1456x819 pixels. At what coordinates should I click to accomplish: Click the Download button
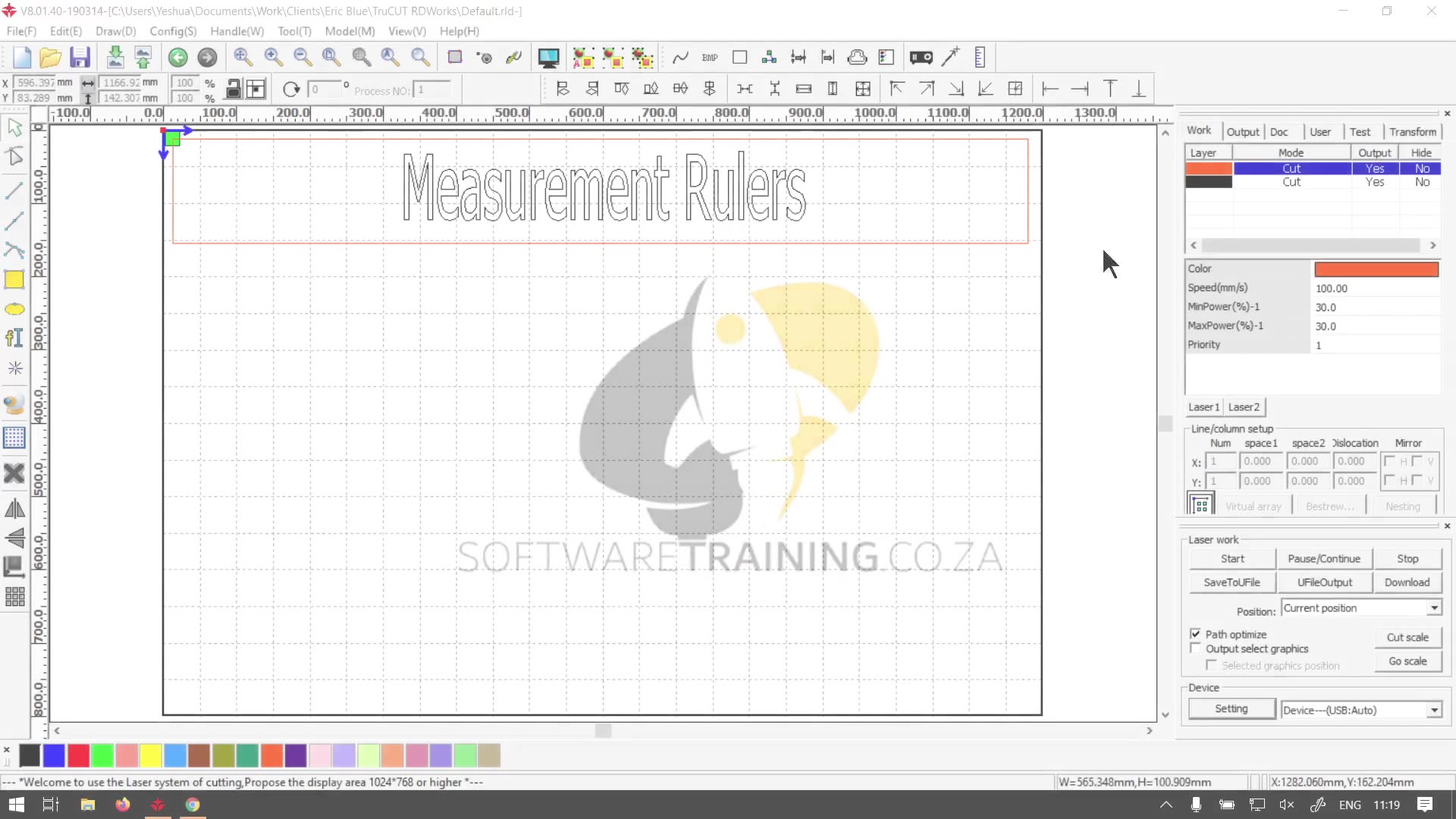(1407, 582)
